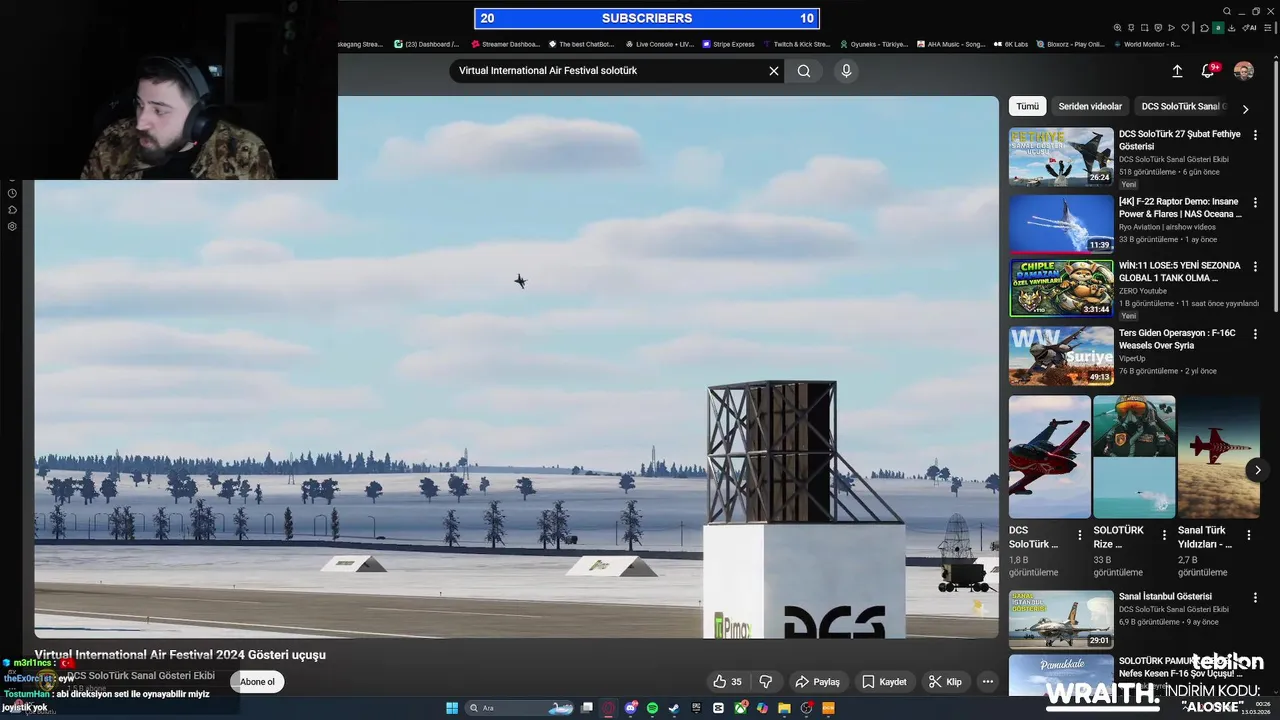The height and width of the screenshot is (720, 1280).
Task: Click the Abone ol subscribe button
Action: pos(257,682)
